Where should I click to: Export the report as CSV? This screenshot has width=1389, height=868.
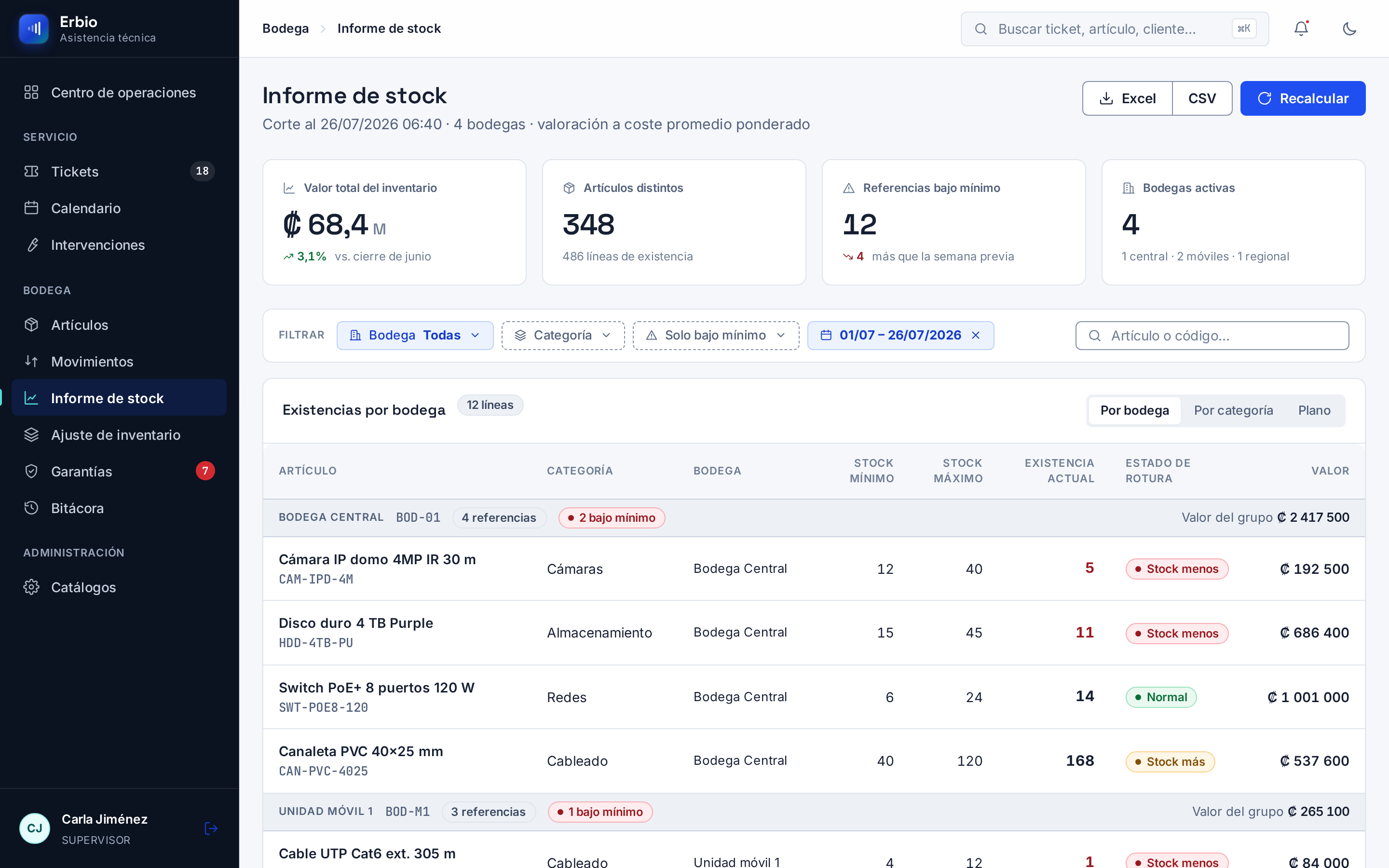(x=1202, y=99)
